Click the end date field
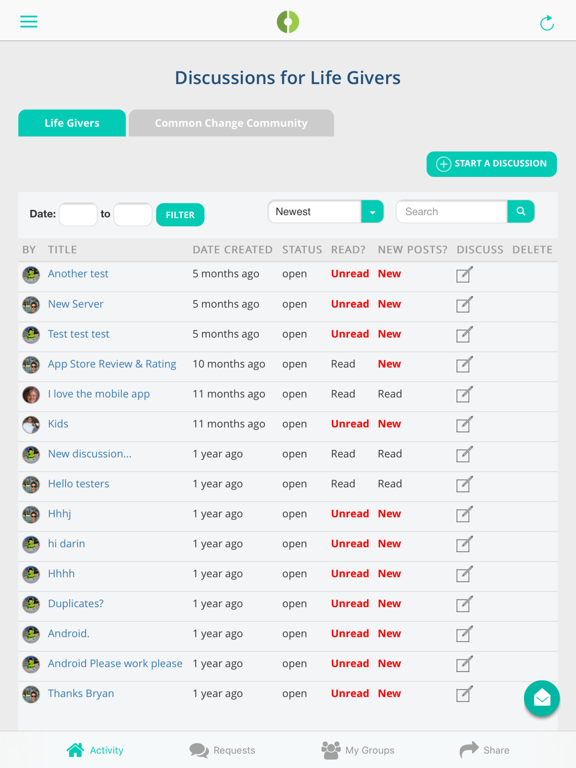Viewport: 576px width, 768px height. pyautogui.click(x=133, y=215)
